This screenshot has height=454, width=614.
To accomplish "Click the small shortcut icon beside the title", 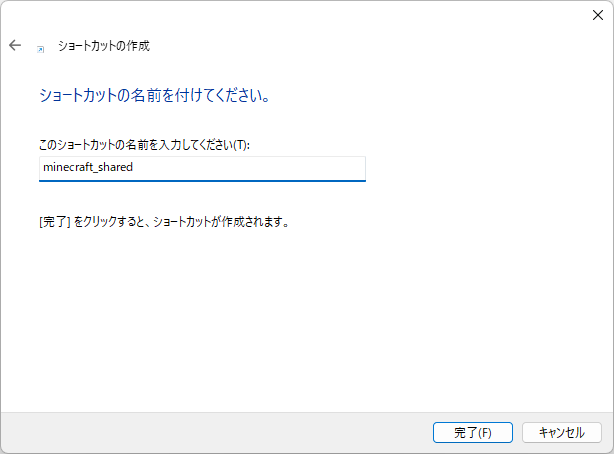I will click(40, 47).
